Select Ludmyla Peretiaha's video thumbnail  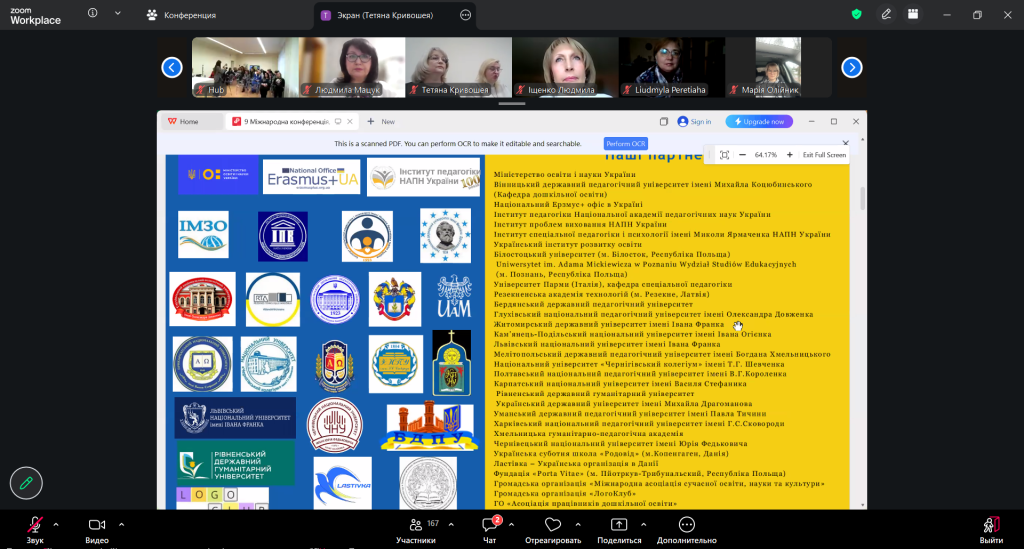(x=669, y=67)
